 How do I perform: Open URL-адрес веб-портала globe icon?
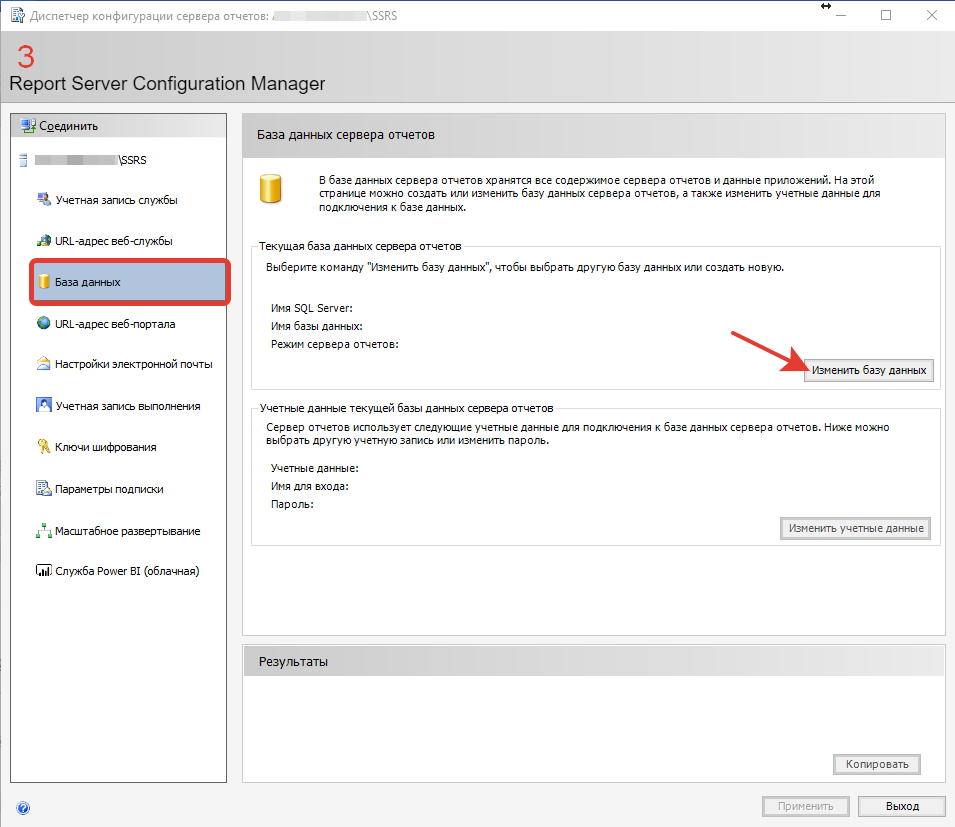44,323
